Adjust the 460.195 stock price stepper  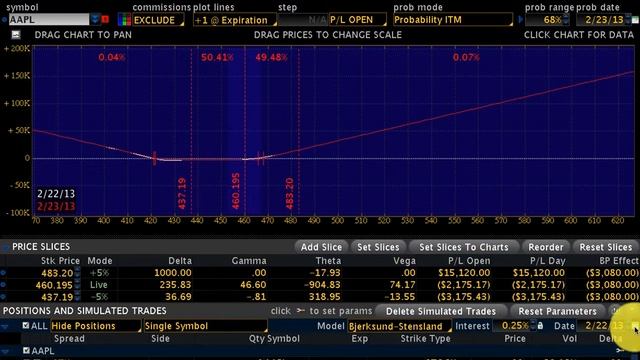[x=77, y=285]
